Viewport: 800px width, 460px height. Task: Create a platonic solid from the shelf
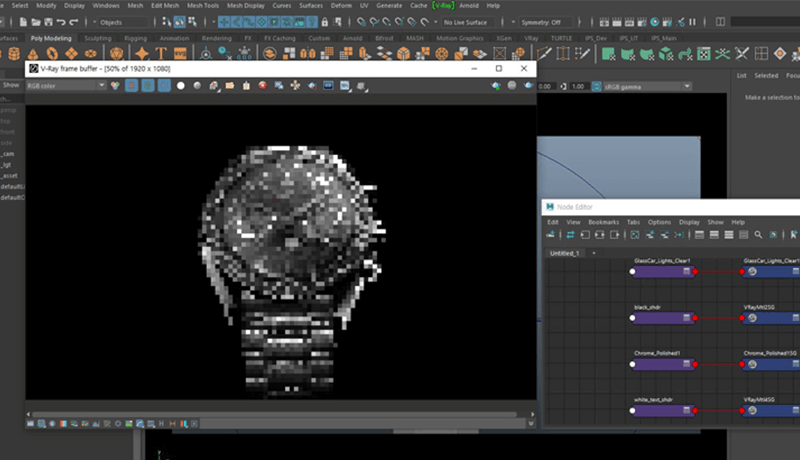click(x=117, y=54)
